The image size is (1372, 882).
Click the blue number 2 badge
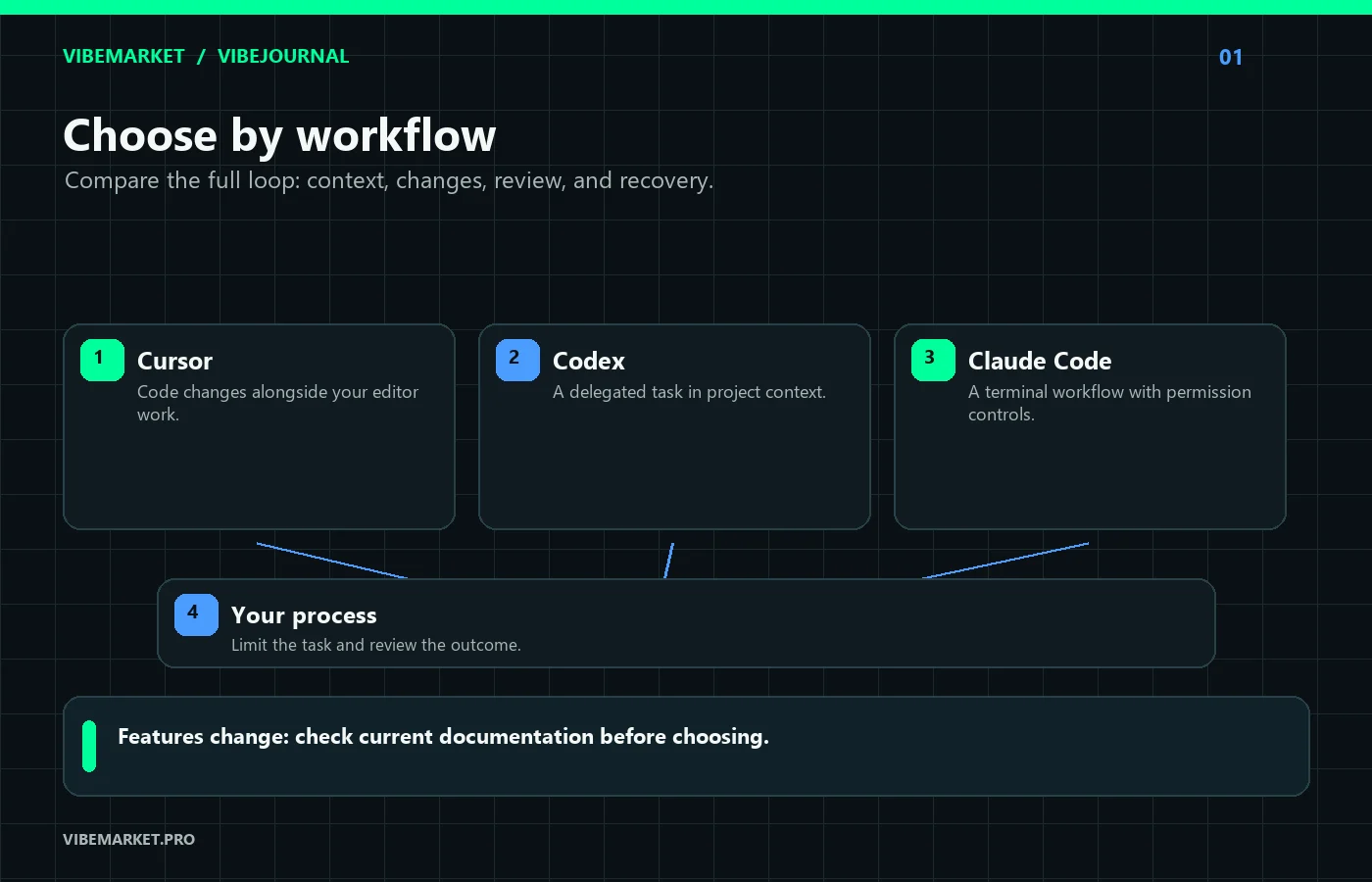(517, 360)
